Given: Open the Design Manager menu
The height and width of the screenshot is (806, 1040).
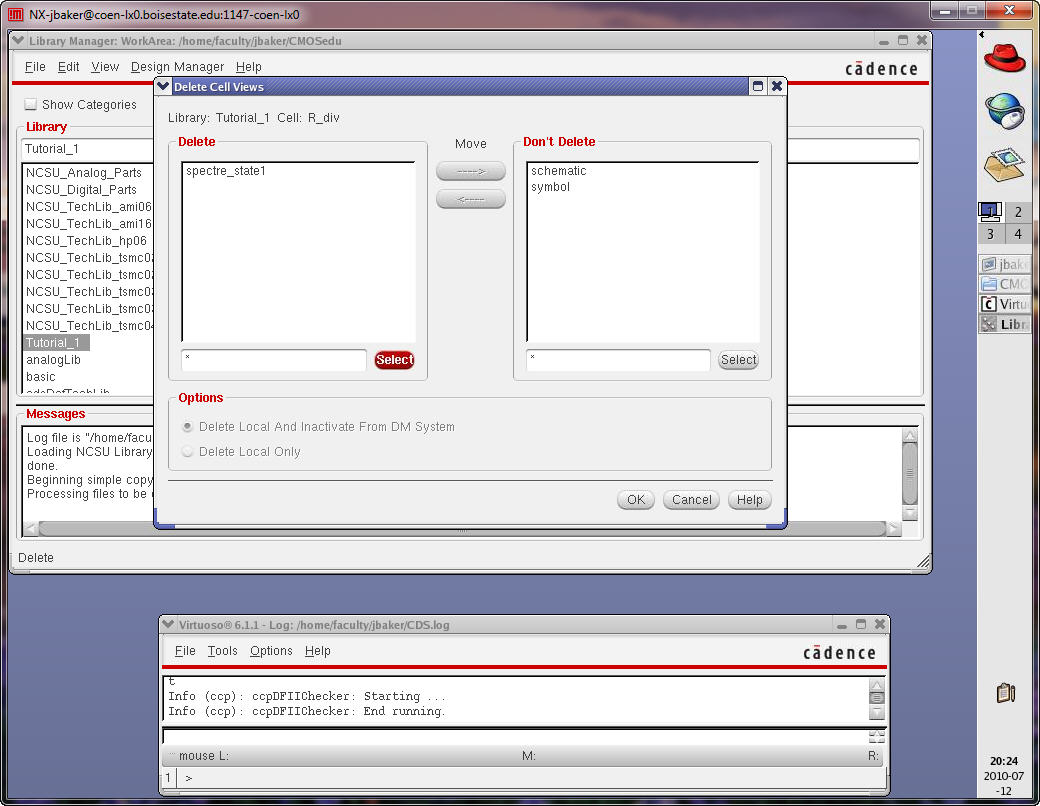Looking at the screenshot, I should pos(177,67).
